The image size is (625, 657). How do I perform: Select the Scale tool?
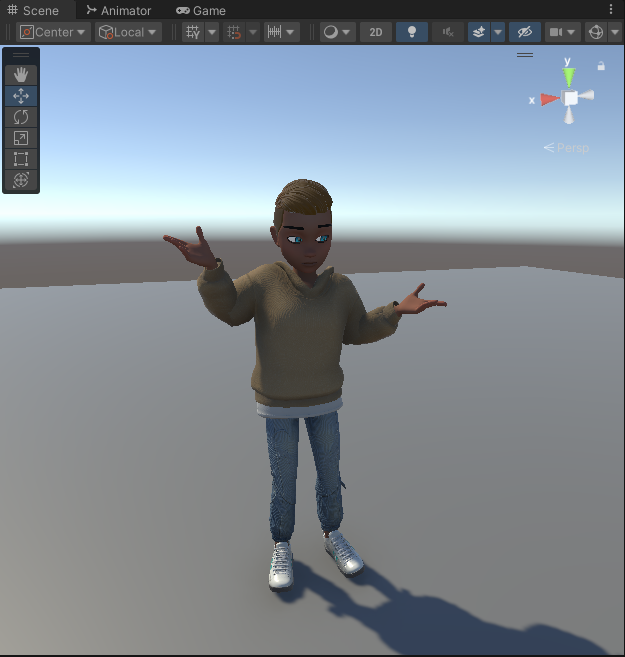pyautogui.click(x=21, y=138)
